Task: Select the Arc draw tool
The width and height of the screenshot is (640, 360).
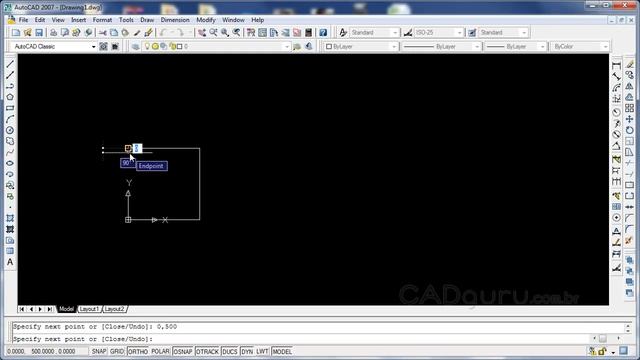Action: point(10,119)
